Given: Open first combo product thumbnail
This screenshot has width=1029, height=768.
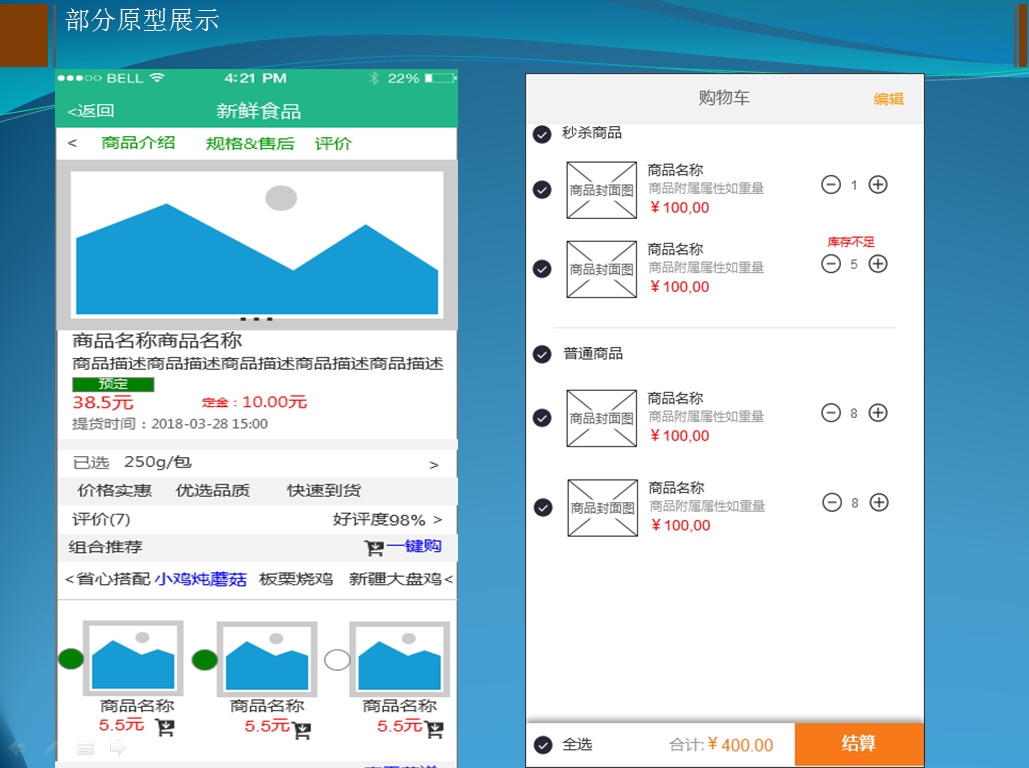Looking at the screenshot, I should click(133, 658).
